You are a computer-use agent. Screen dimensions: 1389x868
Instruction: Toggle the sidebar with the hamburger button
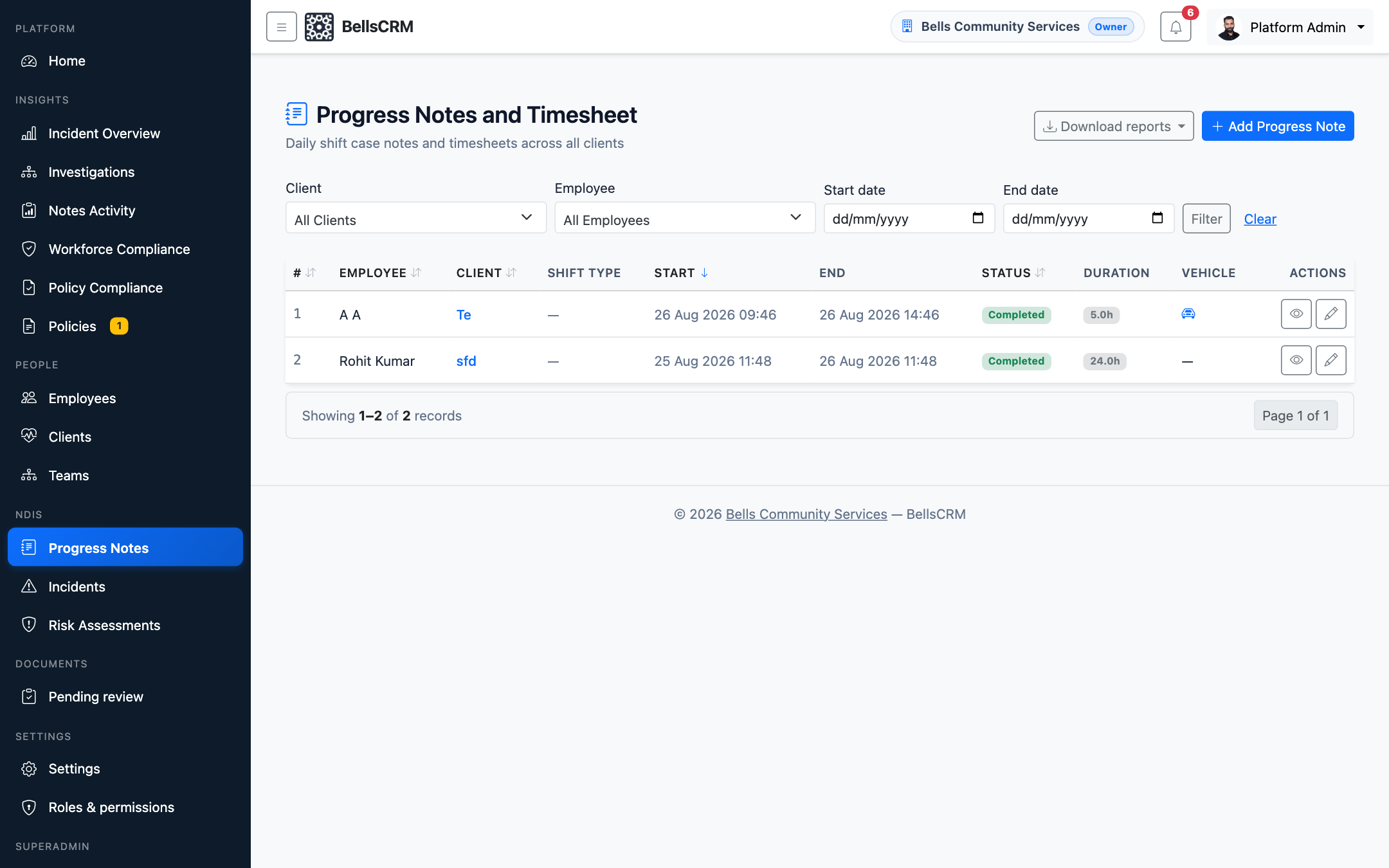pyautogui.click(x=281, y=27)
